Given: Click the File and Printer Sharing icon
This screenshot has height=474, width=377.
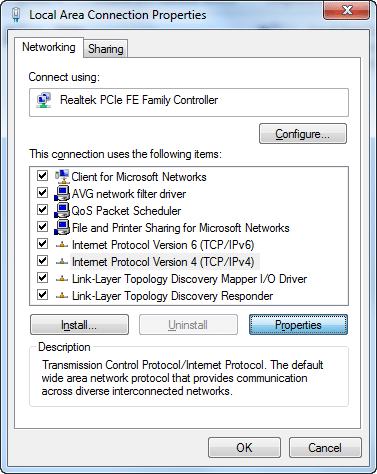Looking at the screenshot, I should [x=62, y=227].
